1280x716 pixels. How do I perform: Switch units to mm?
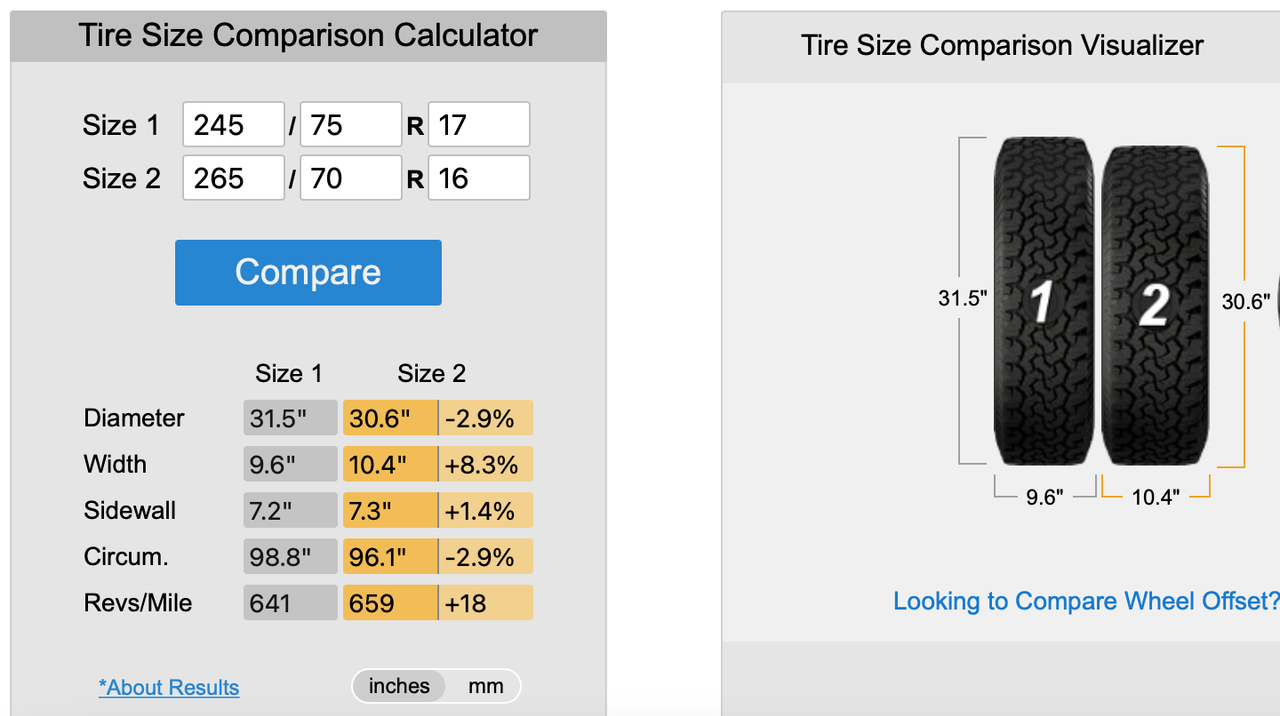(x=486, y=686)
